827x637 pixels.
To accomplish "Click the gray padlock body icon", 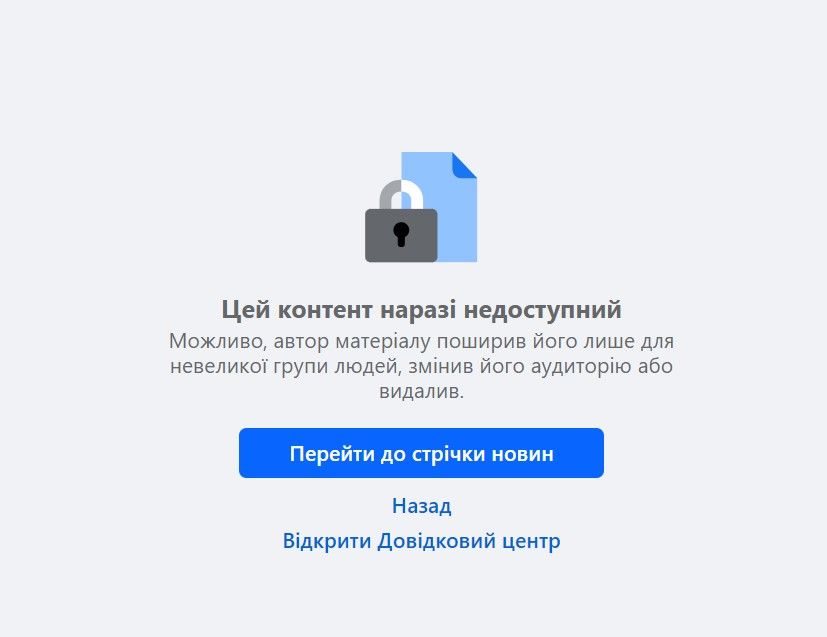I will [x=401, y=236].
